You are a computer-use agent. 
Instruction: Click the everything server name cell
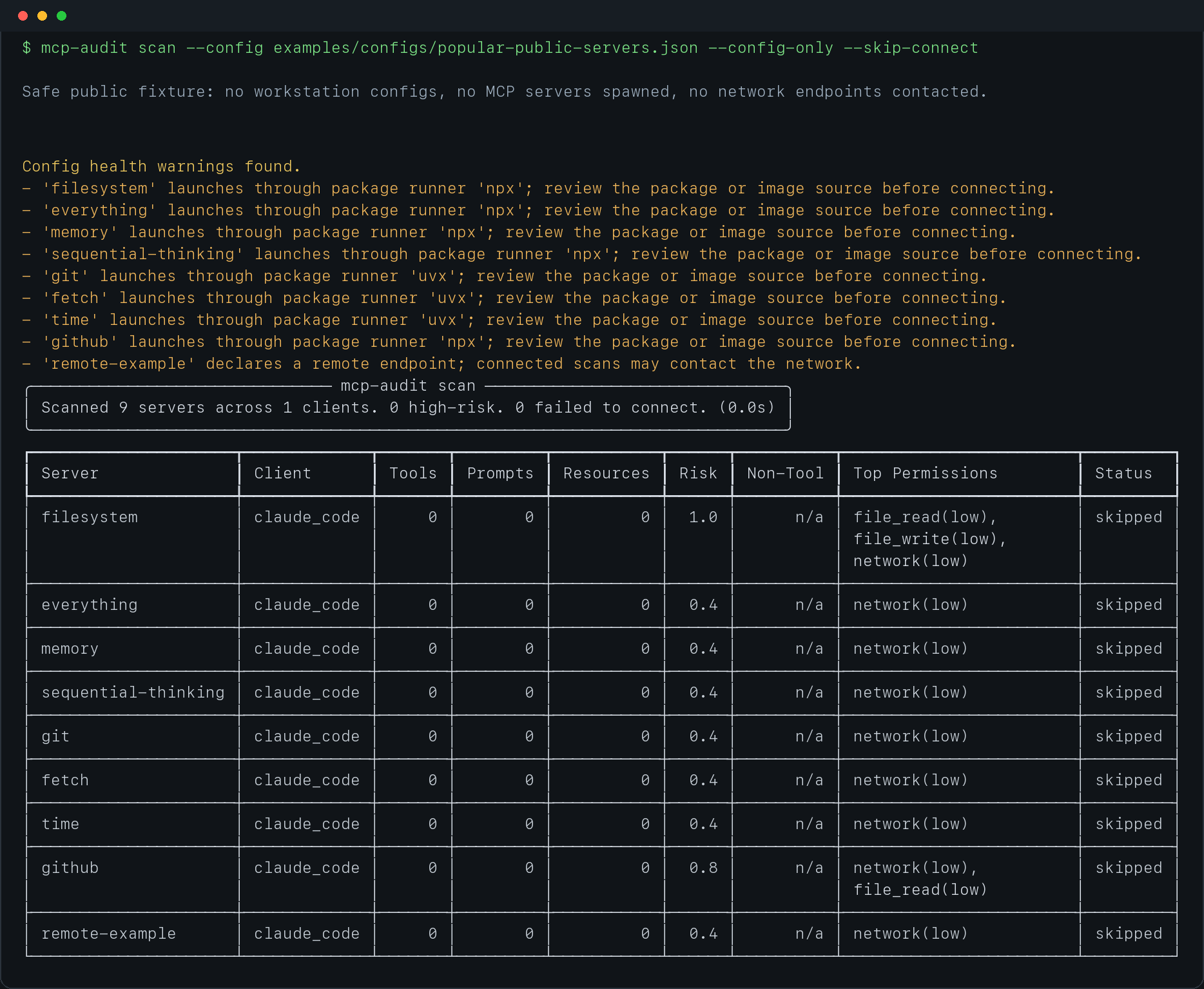90,605
